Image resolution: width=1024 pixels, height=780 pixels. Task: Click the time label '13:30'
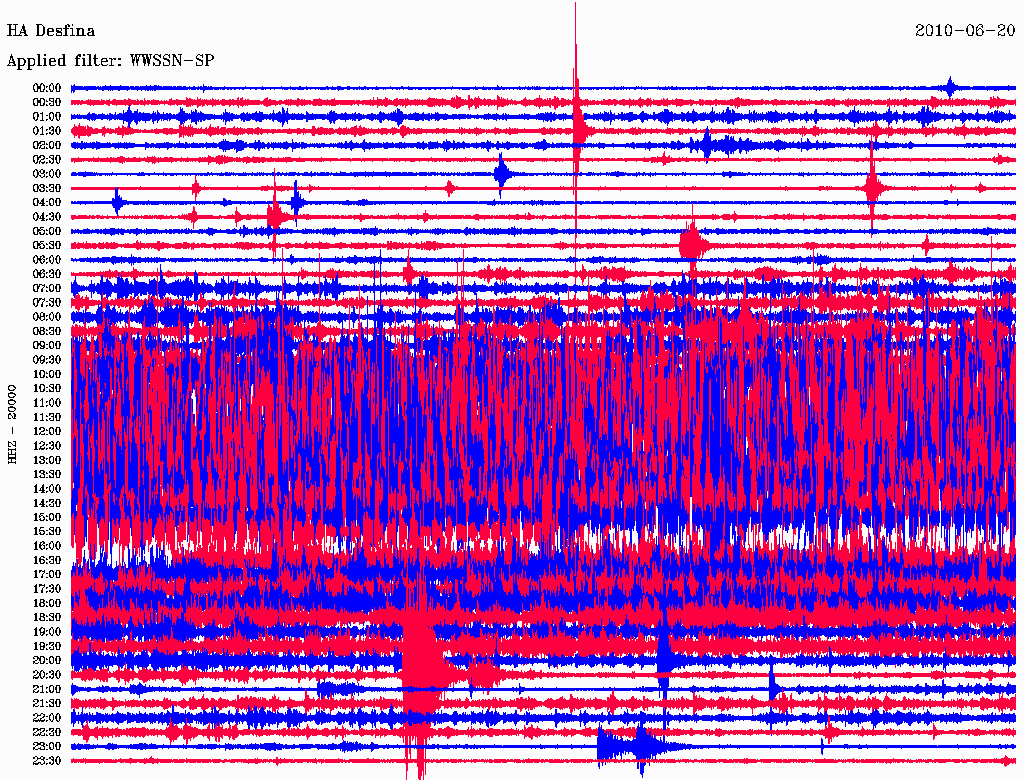pos(47,474)
